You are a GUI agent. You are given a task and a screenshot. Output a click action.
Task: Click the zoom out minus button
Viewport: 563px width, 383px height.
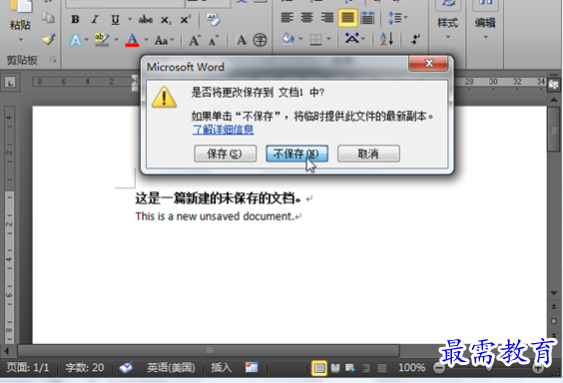point(439,368)
